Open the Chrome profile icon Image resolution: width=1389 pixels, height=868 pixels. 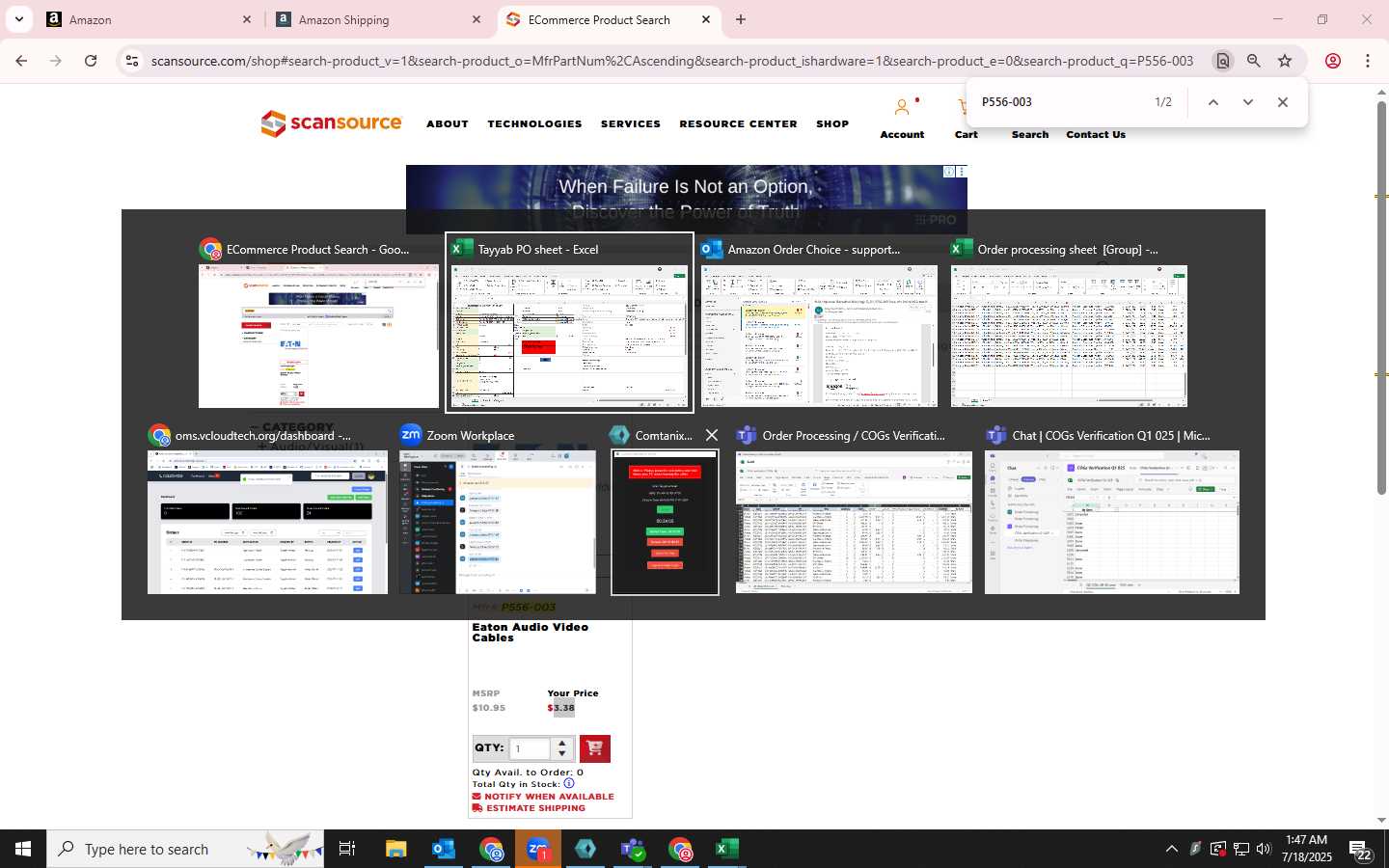tap(1333, 61)
